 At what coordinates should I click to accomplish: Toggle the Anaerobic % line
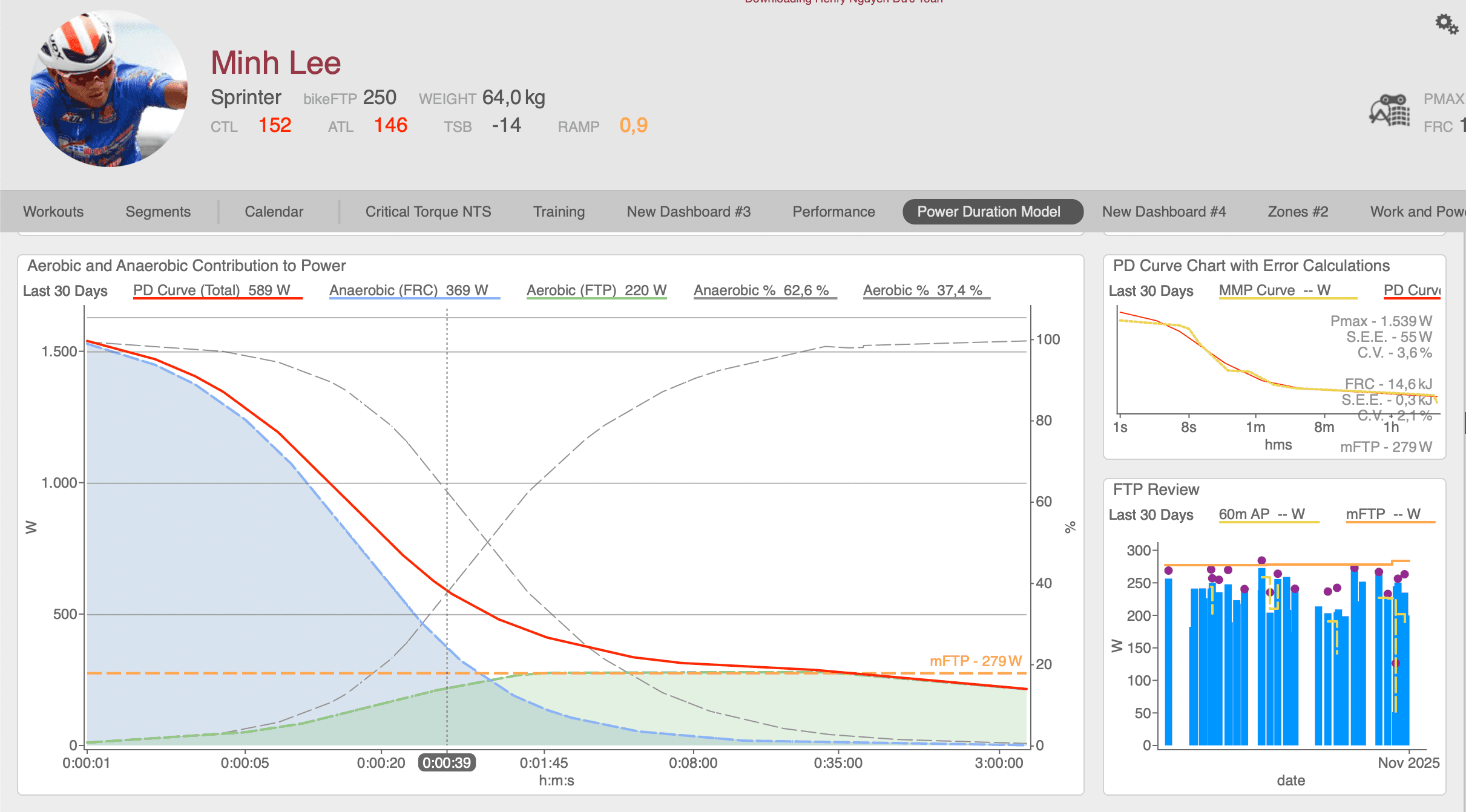pos(764,290)
